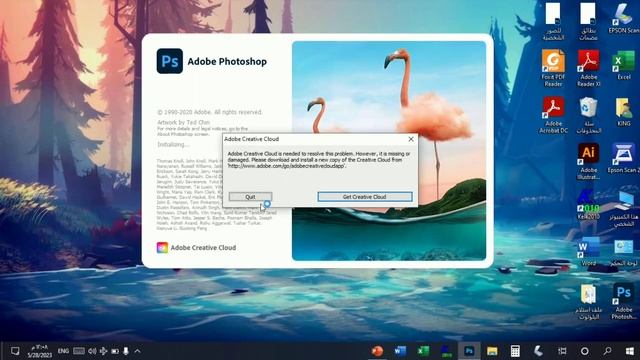Click the battery tray icon
This screenshot has width=640, height=360.
tap(115, 351)
